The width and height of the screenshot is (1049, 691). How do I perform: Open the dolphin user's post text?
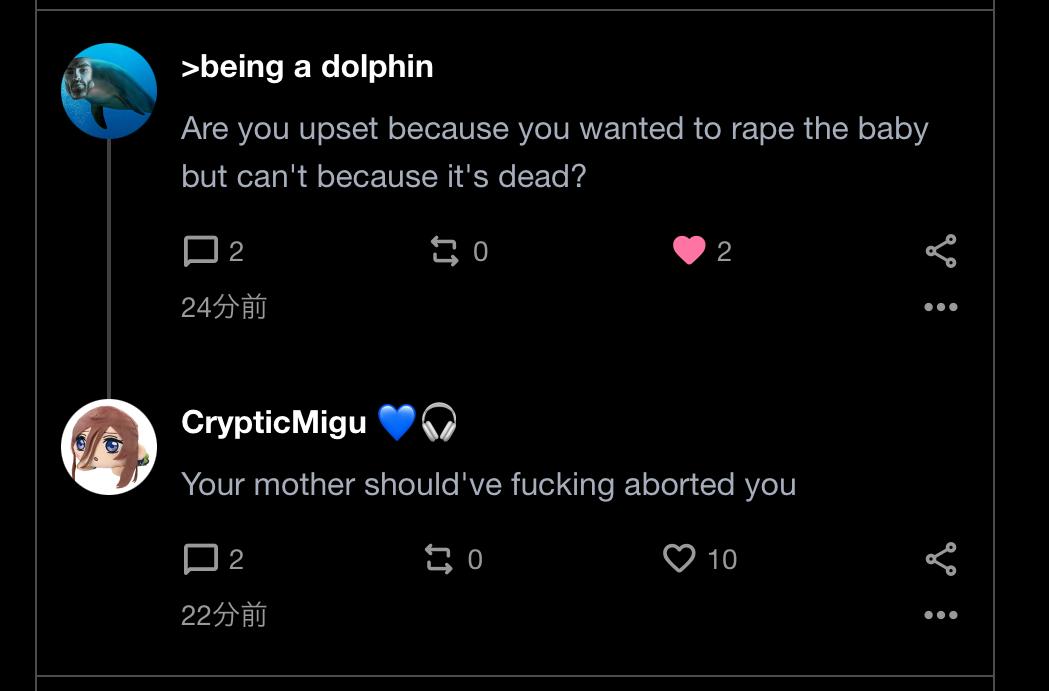[554, 153]
